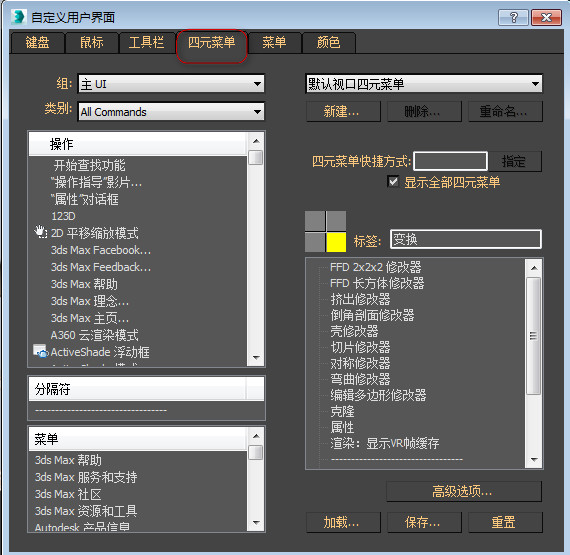Click scroll-up arrow of 操作 list

coord(256,141)
